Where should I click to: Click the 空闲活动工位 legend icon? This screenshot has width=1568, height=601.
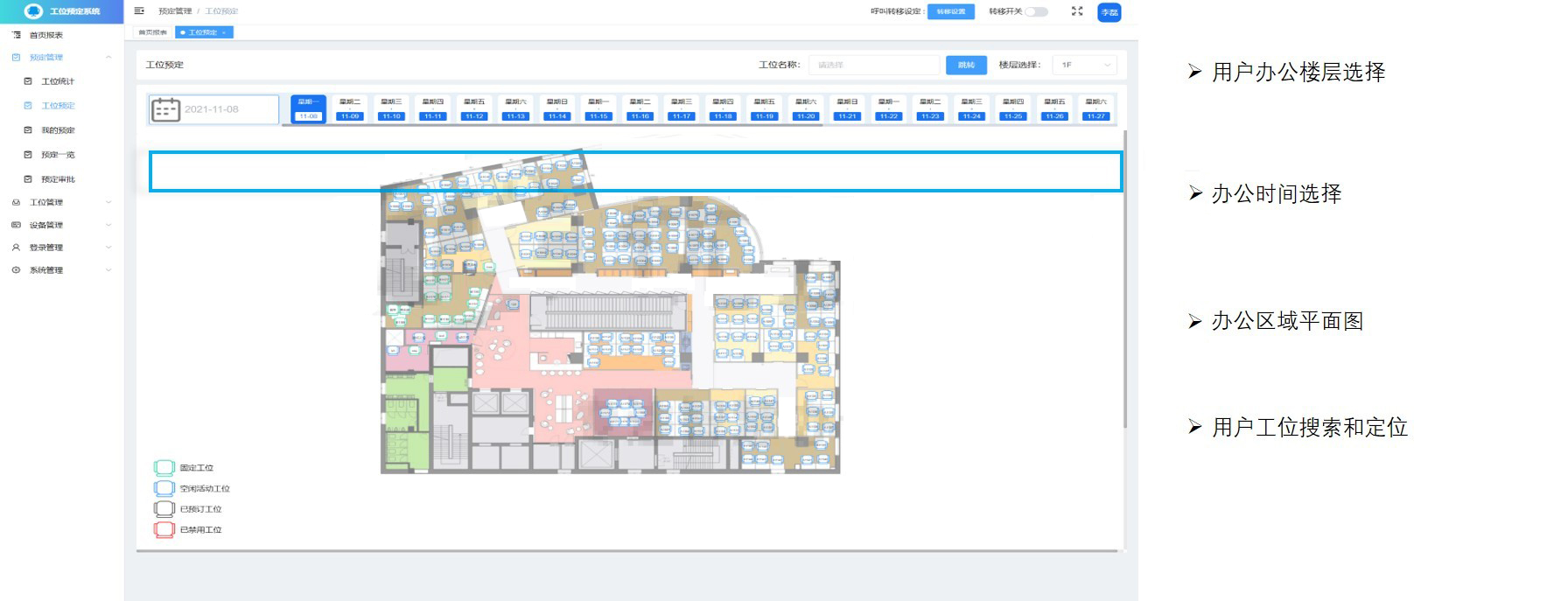164,488
